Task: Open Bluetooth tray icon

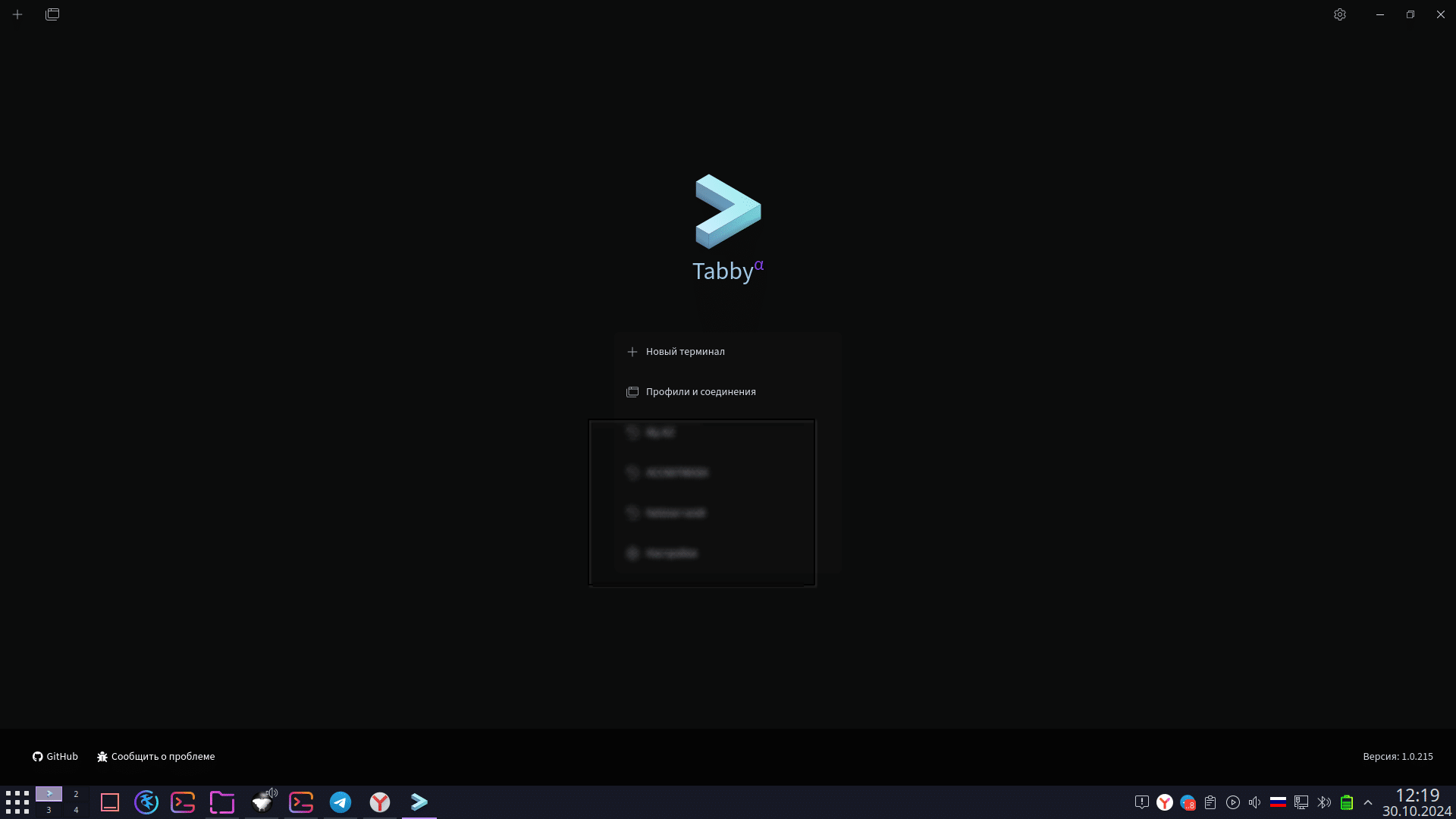Action: (1324, 802)
